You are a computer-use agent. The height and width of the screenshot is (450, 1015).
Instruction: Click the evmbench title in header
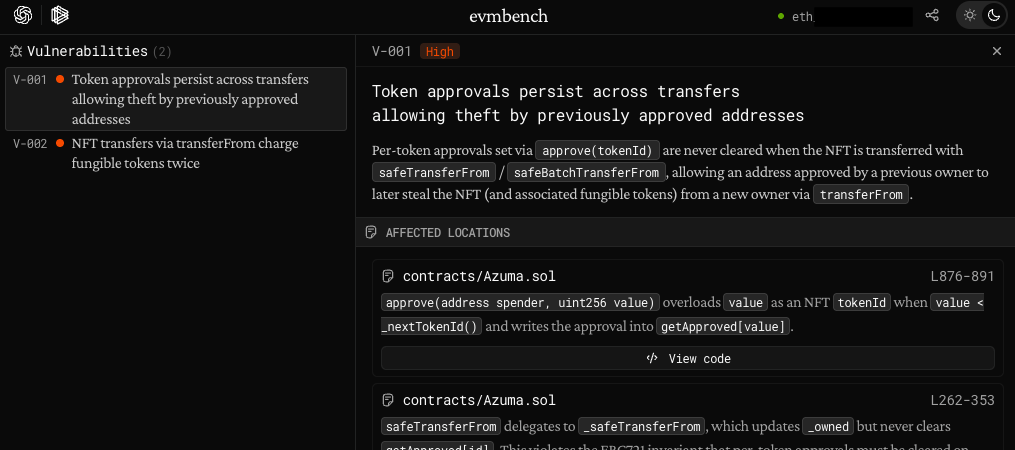click(508, 16)
